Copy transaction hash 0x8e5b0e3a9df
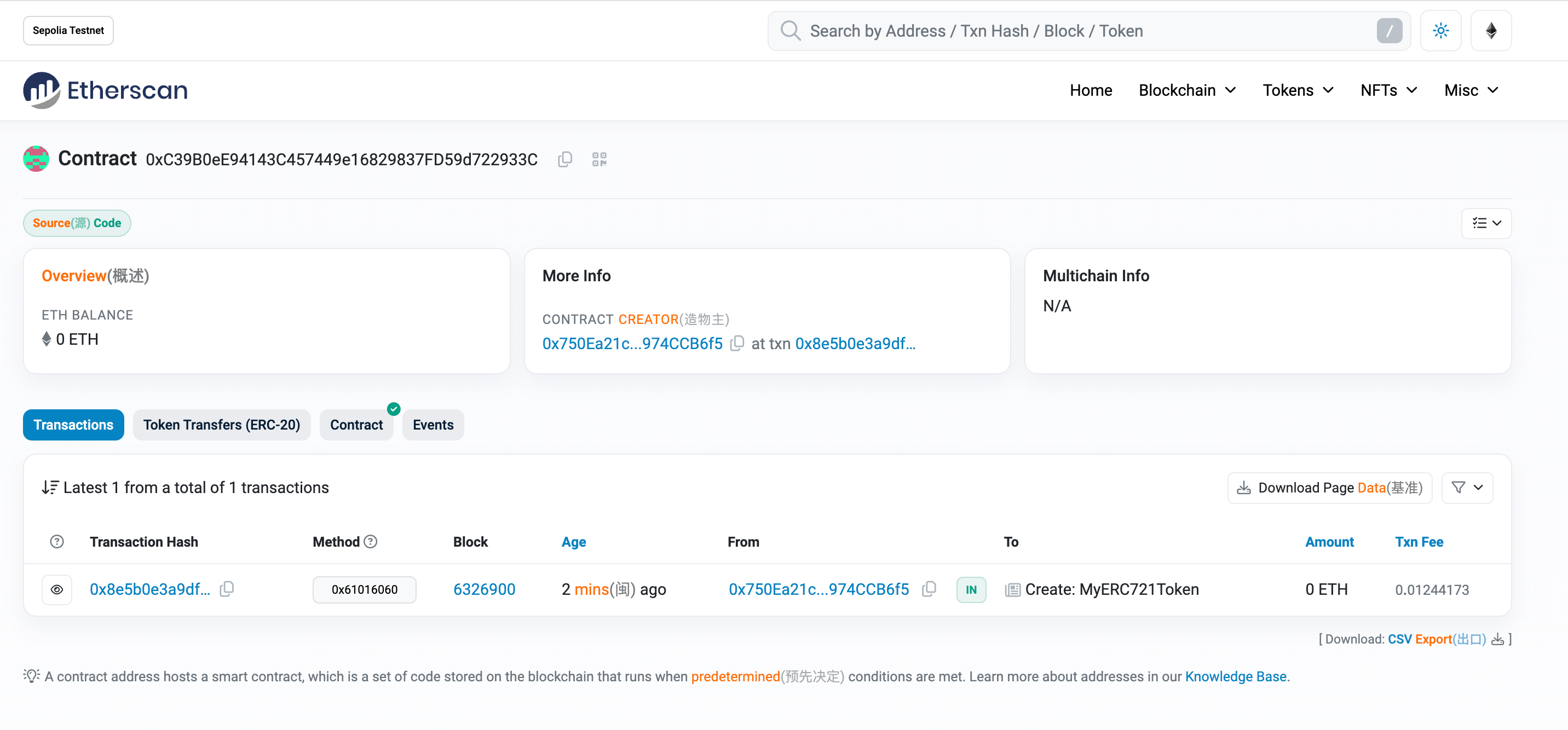This screenshot has height=730, width=1568. [227, 589]
